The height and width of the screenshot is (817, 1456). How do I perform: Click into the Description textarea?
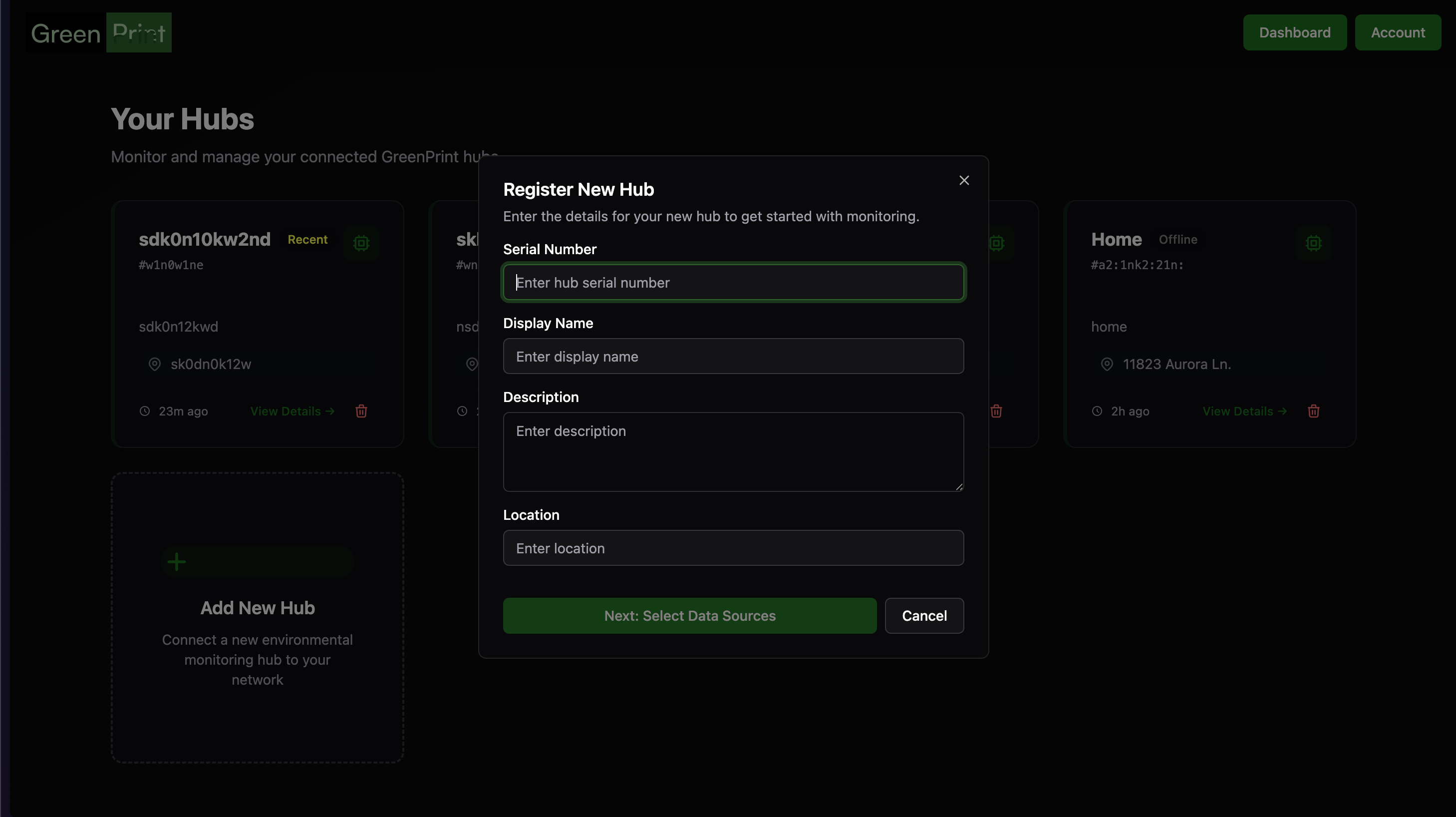733,451
